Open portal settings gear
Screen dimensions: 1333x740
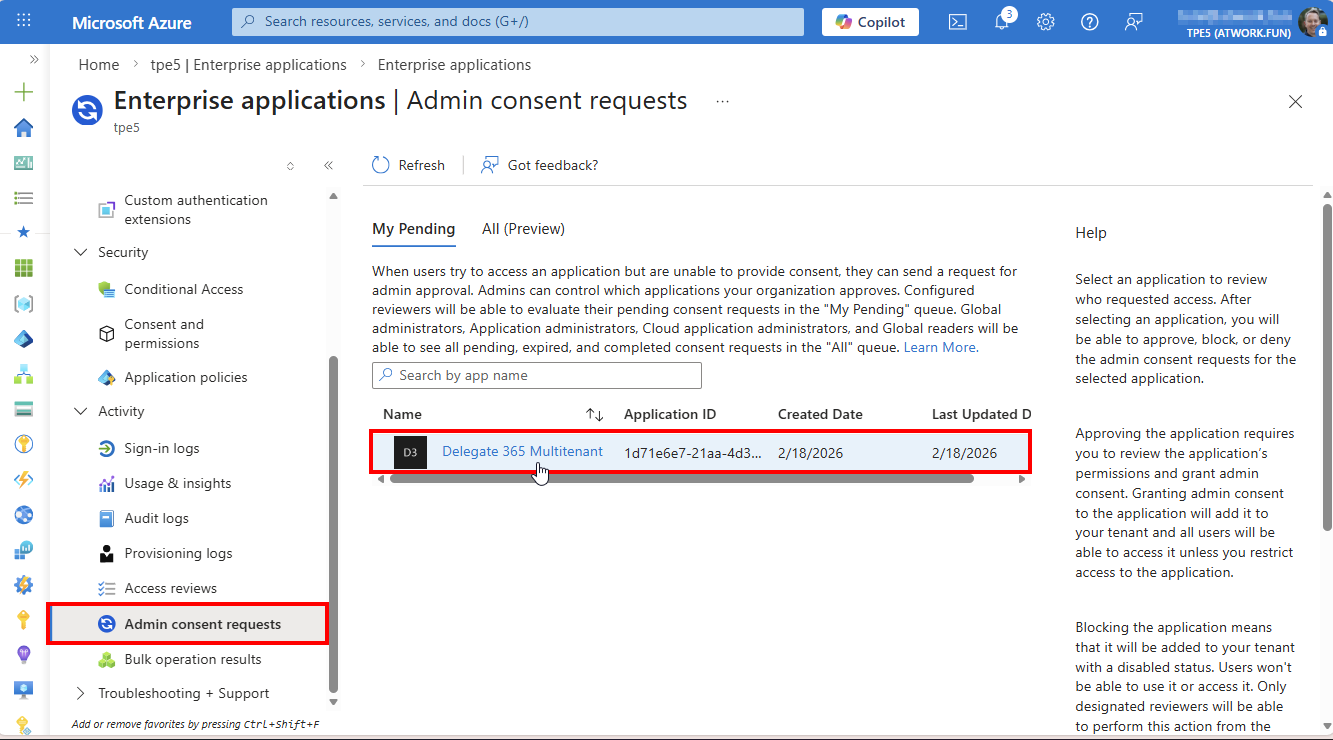(1046, 22)
